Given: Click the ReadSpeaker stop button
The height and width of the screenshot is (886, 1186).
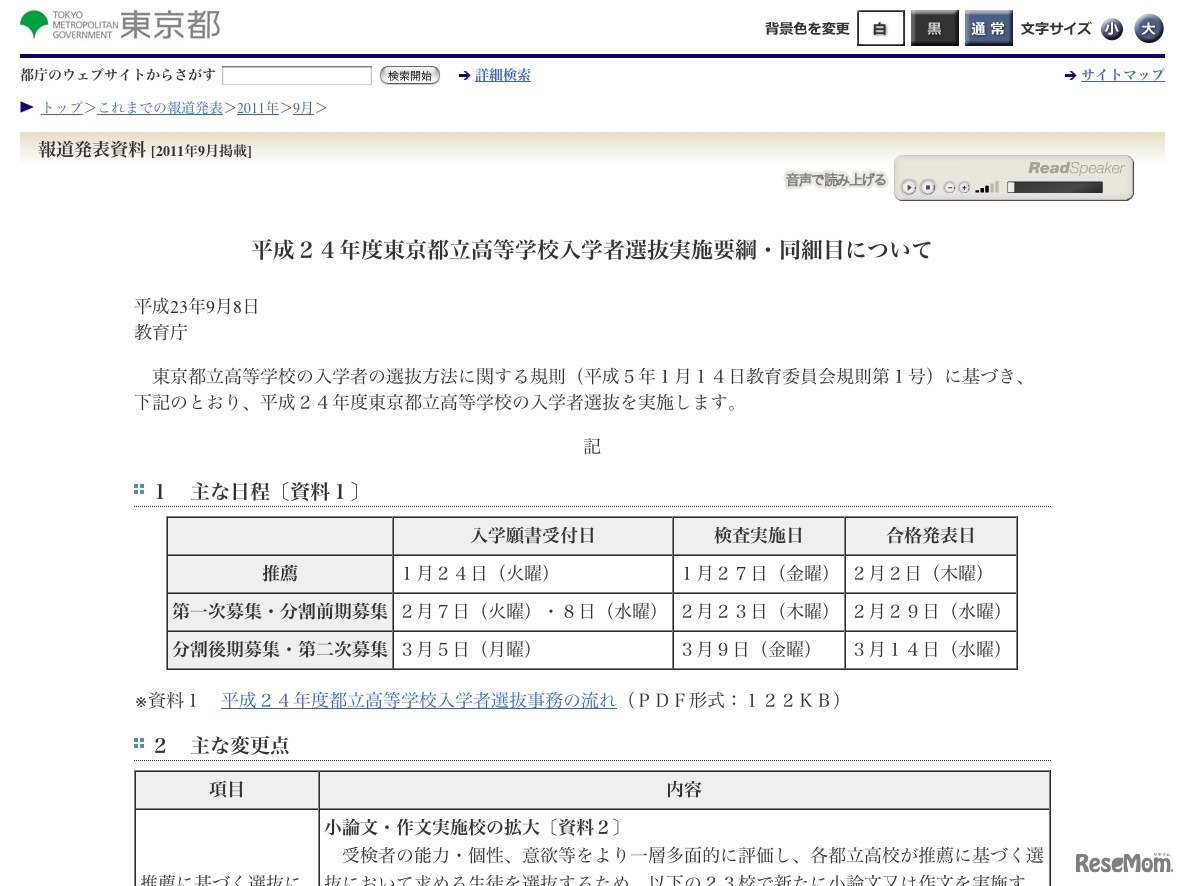Looking at the screenshot, I should [x=929, y=187].
